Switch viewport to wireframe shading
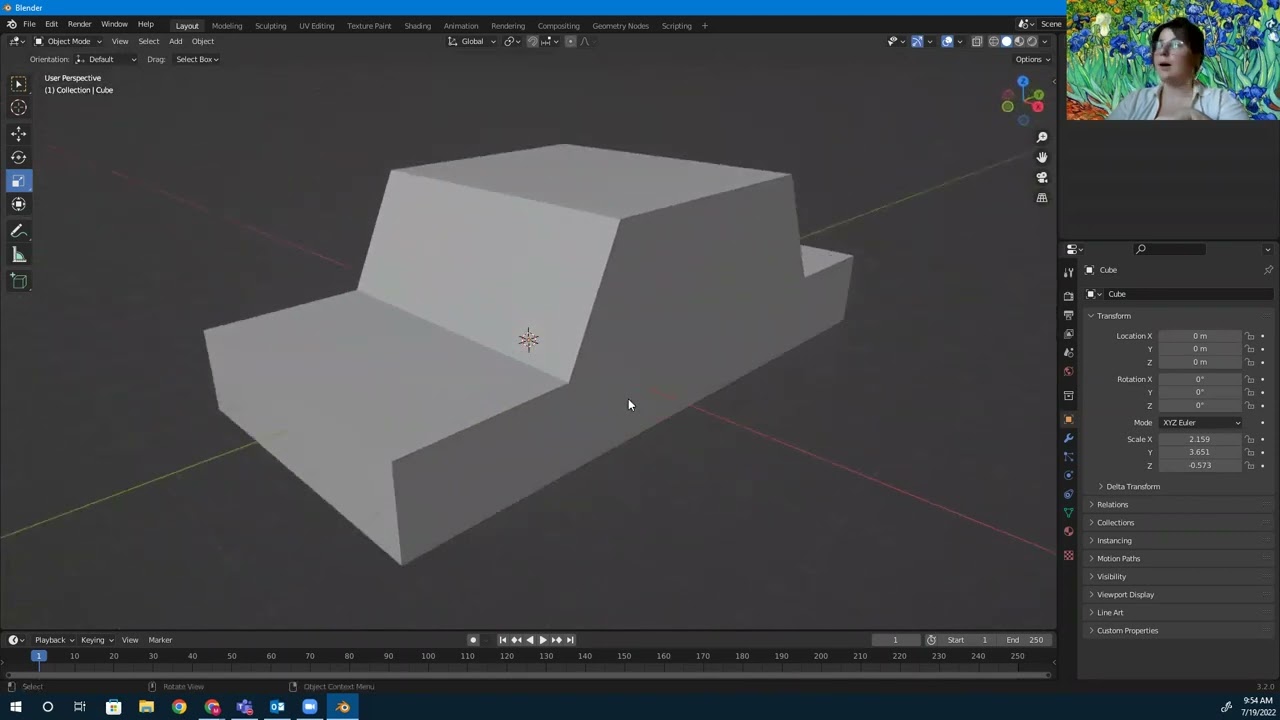 pyautogui.click(x=994, y=41)
